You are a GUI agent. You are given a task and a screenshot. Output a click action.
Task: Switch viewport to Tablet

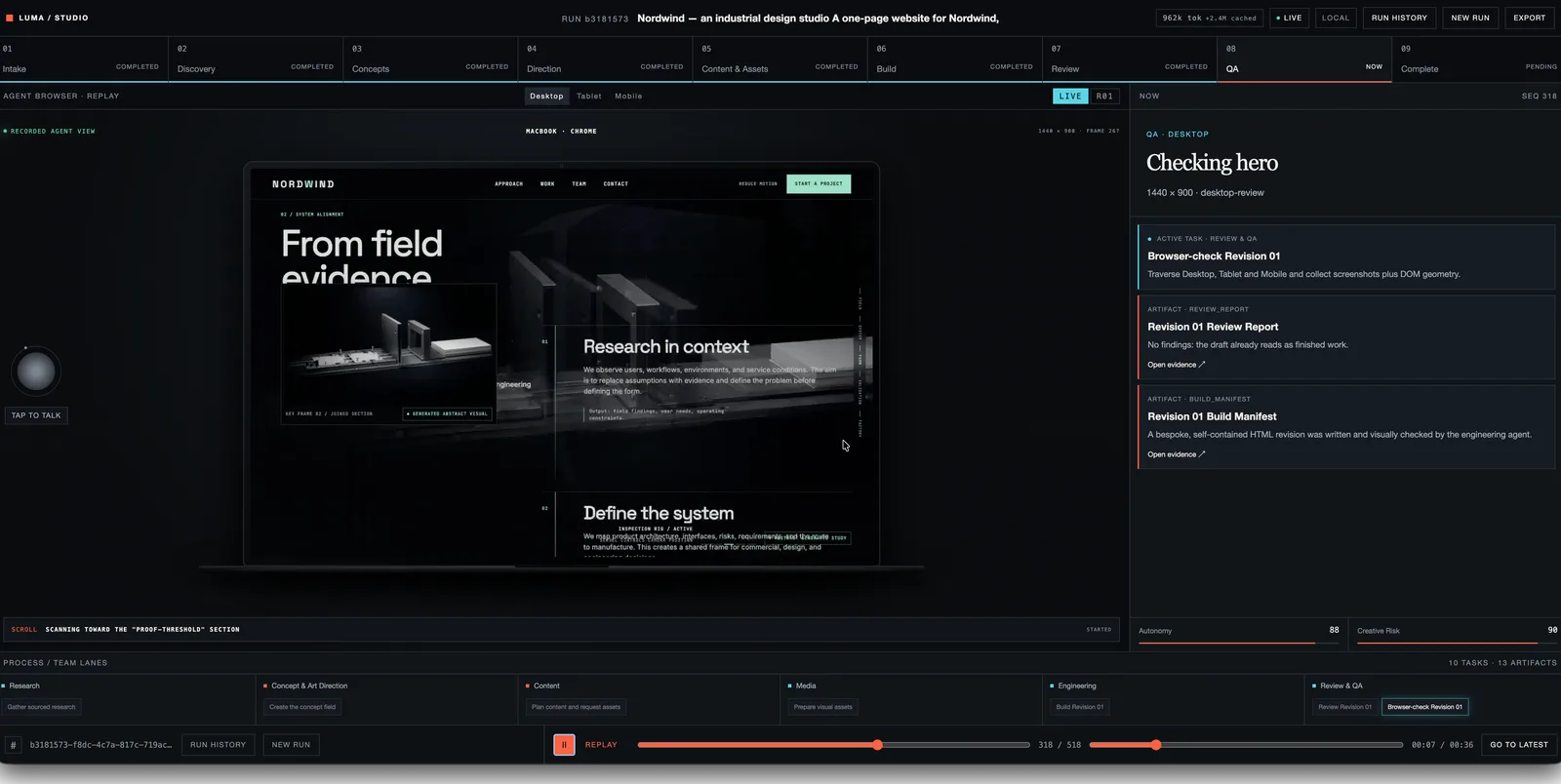(x=589, y=97)
